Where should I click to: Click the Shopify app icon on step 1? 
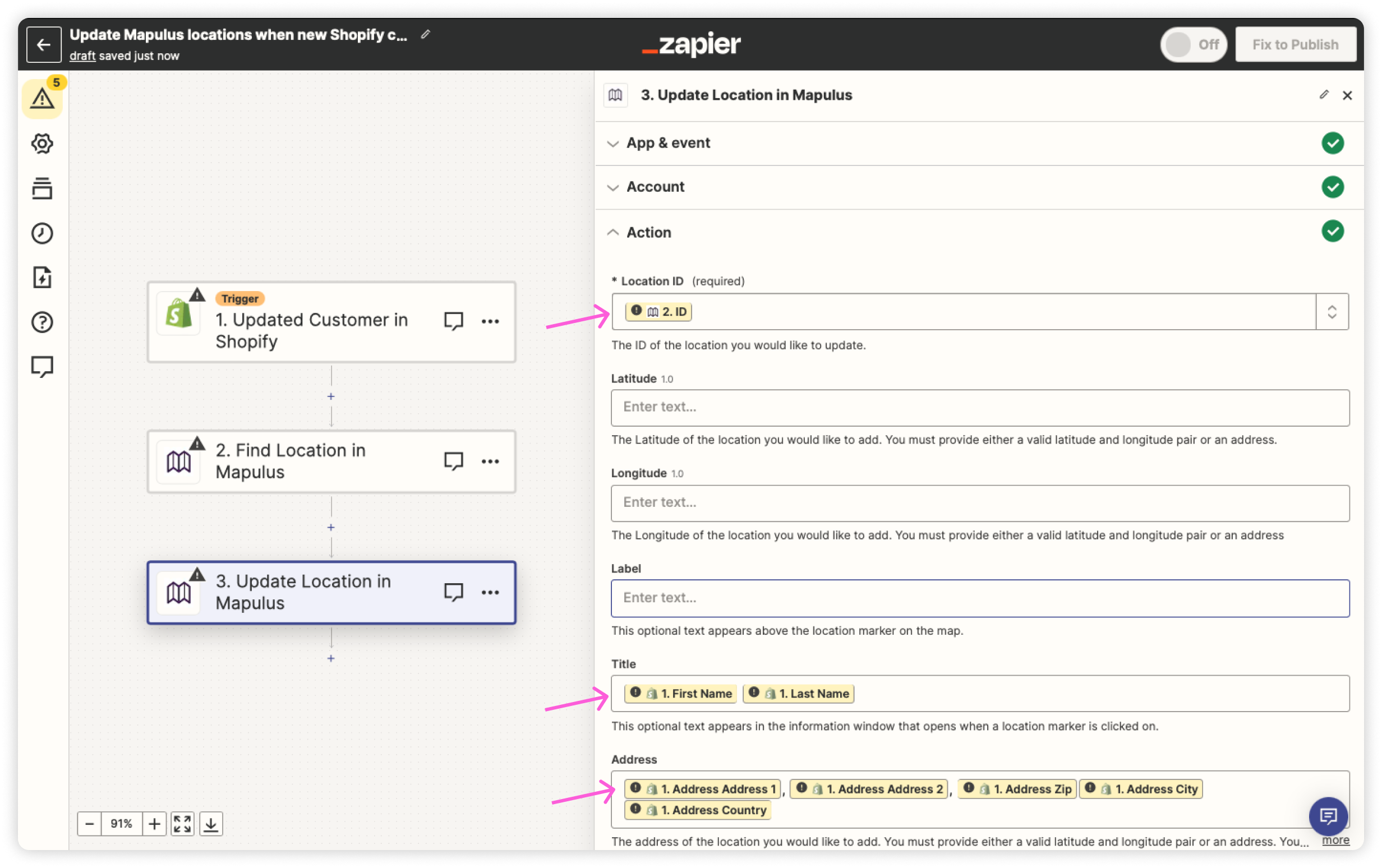coord(178,314)
